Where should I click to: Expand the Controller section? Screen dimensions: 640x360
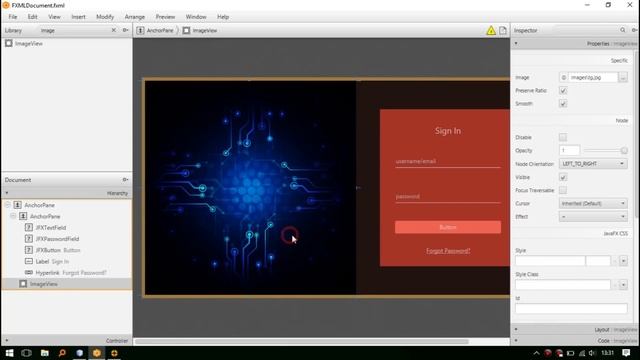click(67, 340)
